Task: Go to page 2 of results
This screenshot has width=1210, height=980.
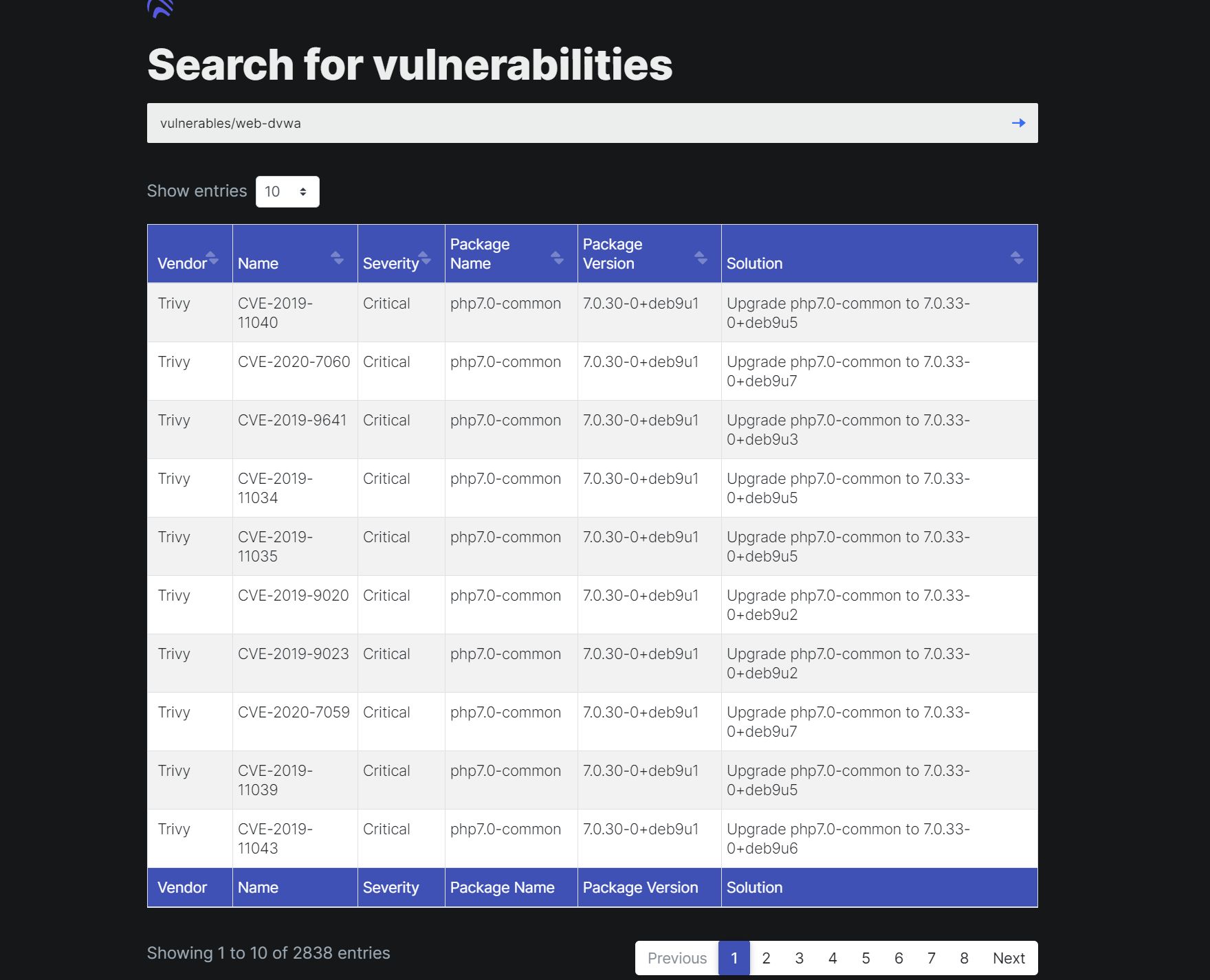Action: coord(766,958)
